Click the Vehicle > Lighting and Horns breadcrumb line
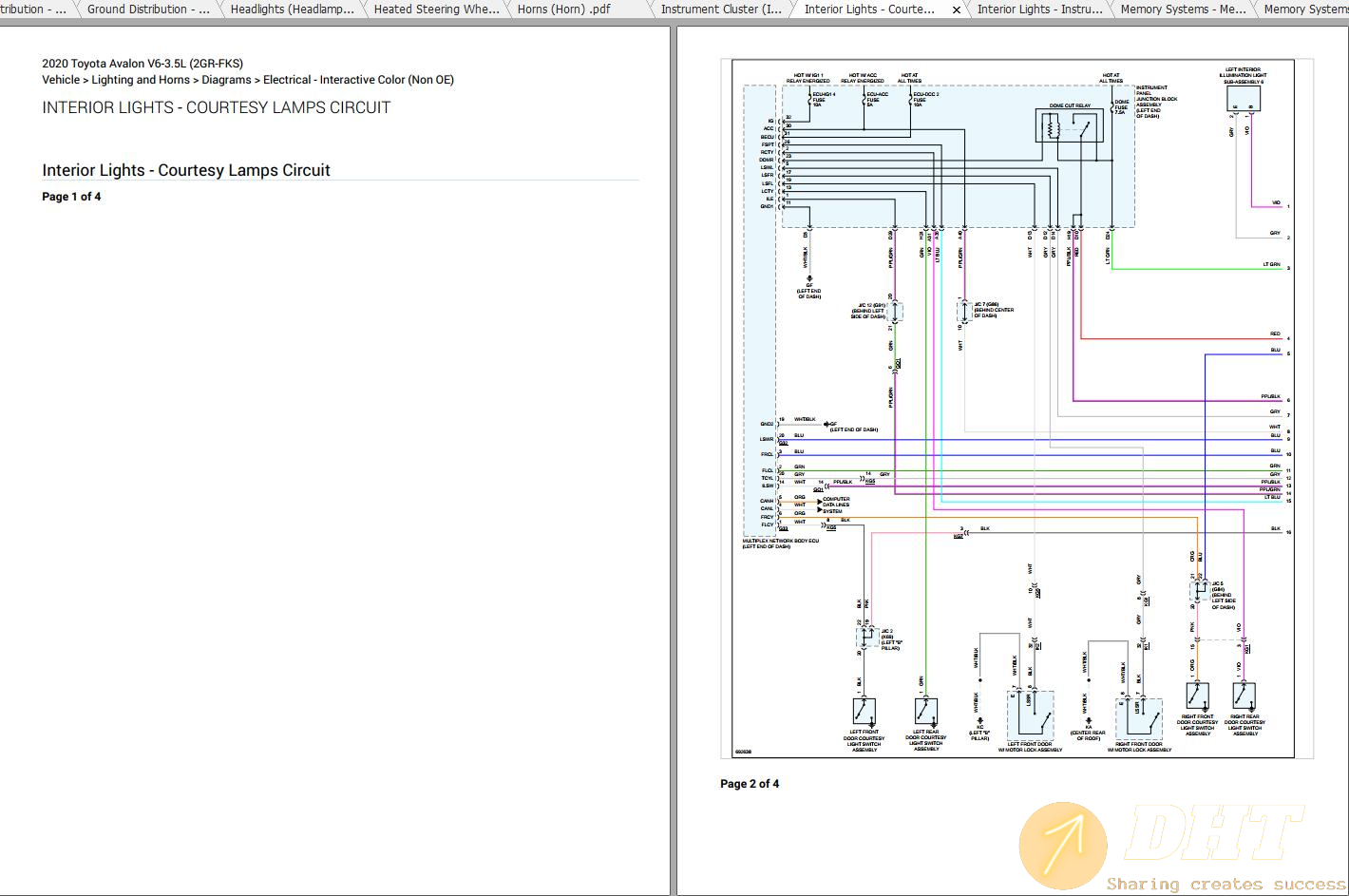Viewport: 1349px width, 896px height. (x=248, y=80)
